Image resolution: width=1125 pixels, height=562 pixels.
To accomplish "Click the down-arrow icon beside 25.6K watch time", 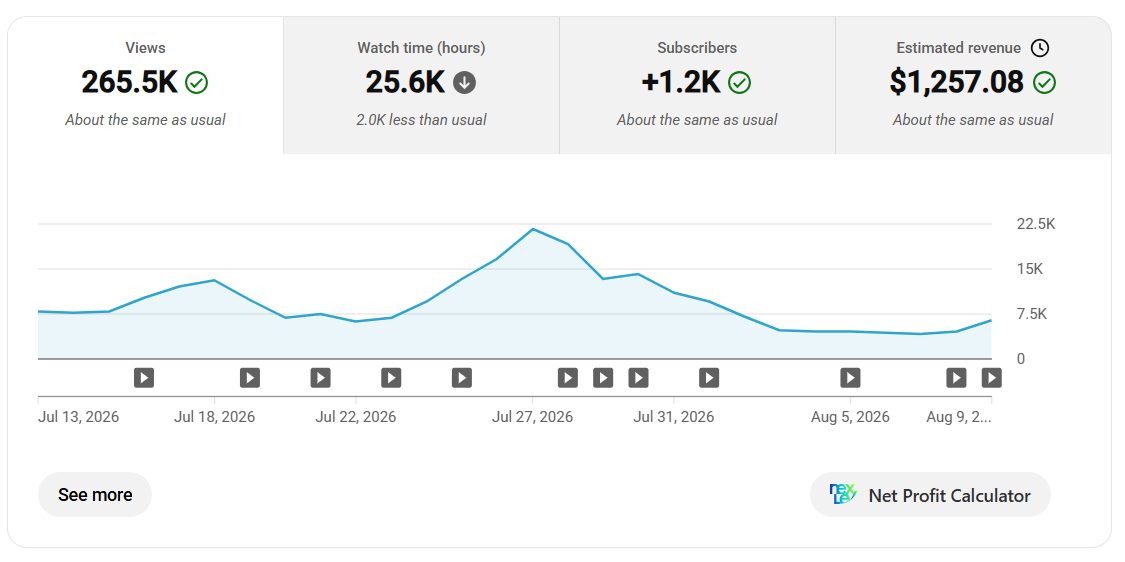I will 464,83.
